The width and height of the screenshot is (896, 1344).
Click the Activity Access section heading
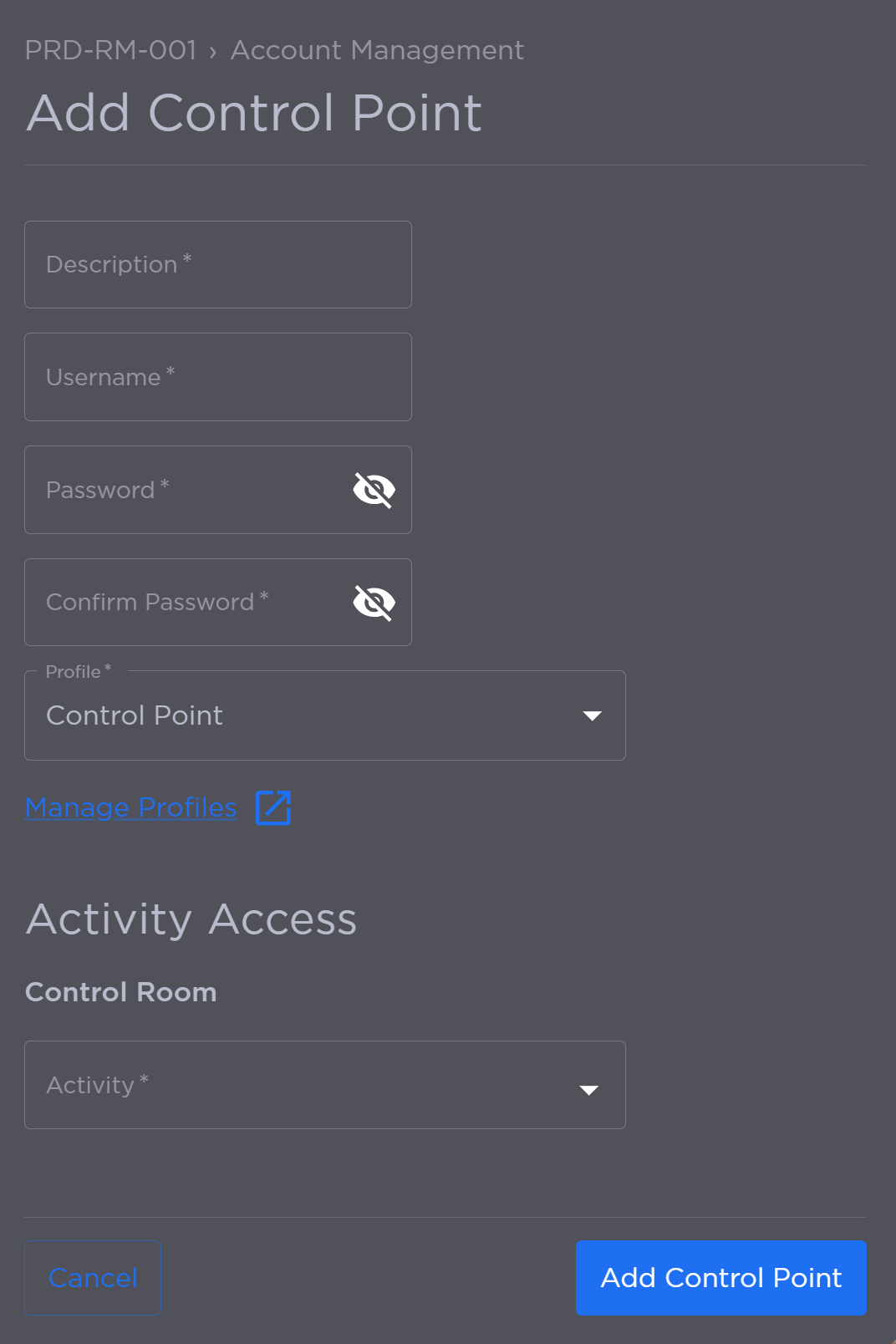191,919
